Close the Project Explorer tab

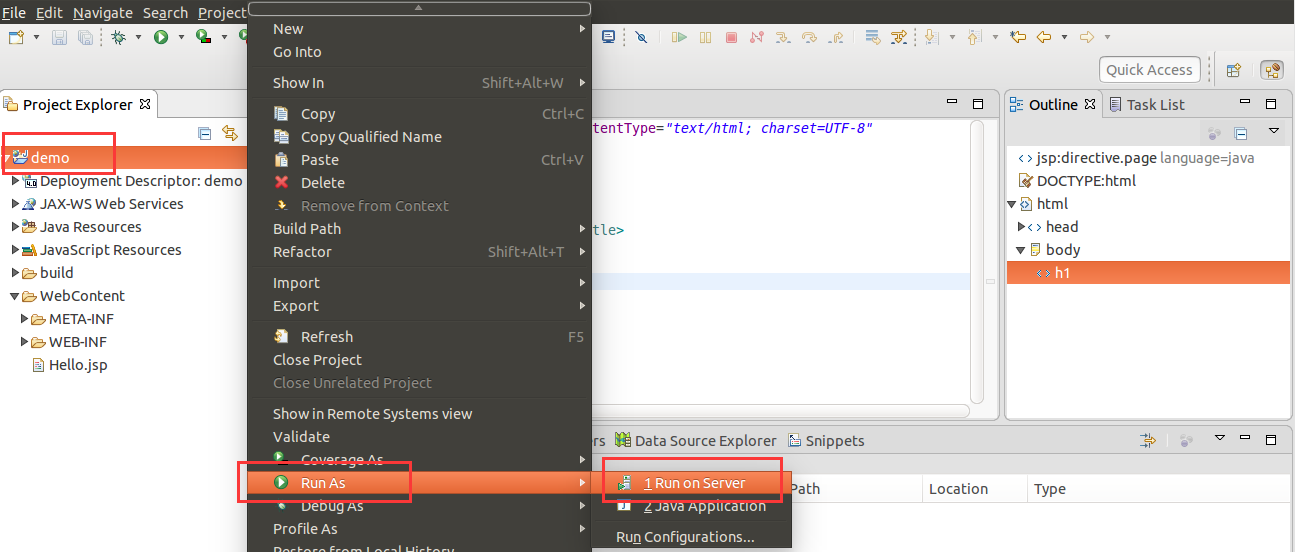point(145,104)
